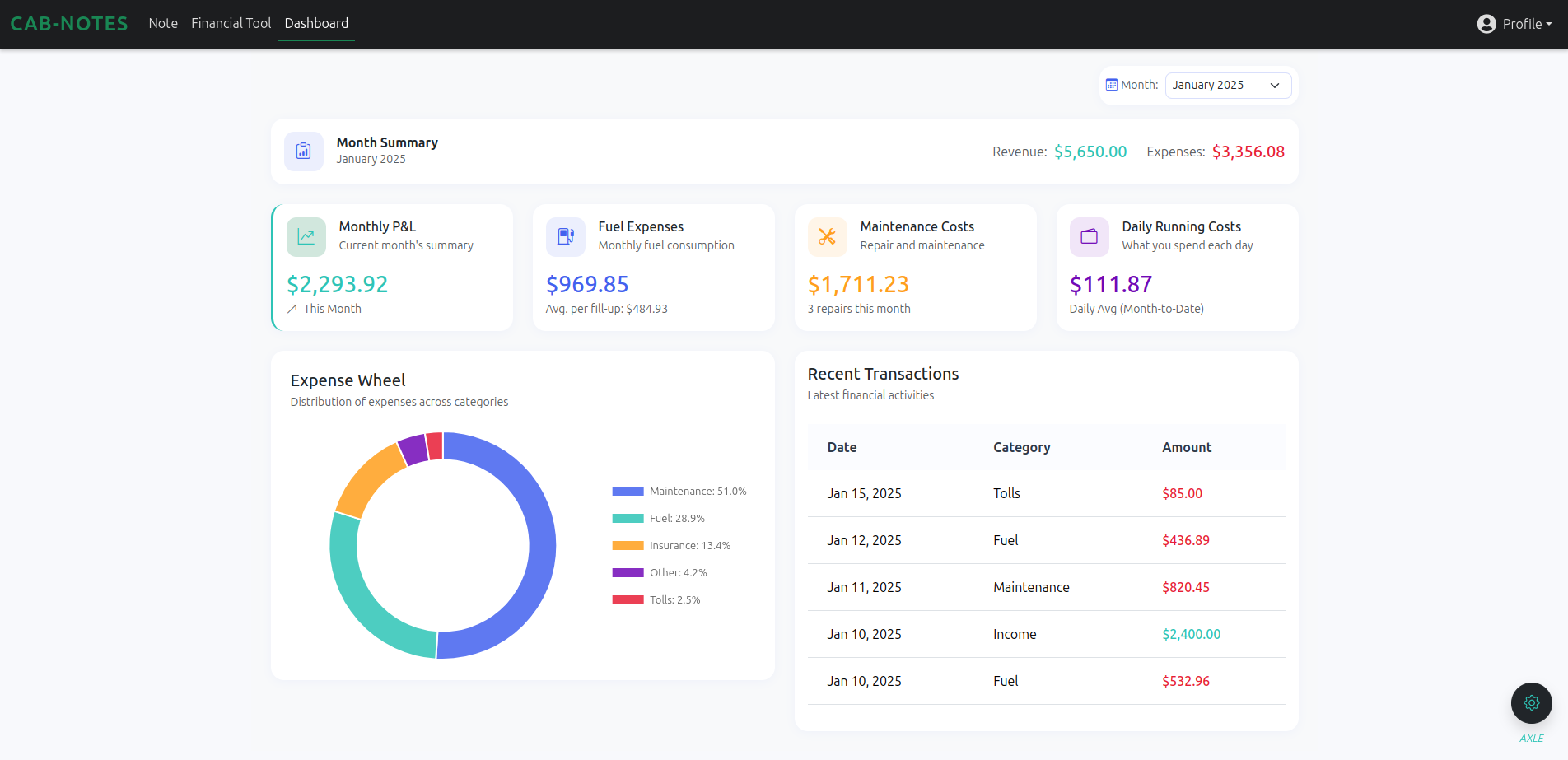Click the $820.45 maintenance amount
The width and height of the screenshot is (1568, 760).
[1186, 587]
